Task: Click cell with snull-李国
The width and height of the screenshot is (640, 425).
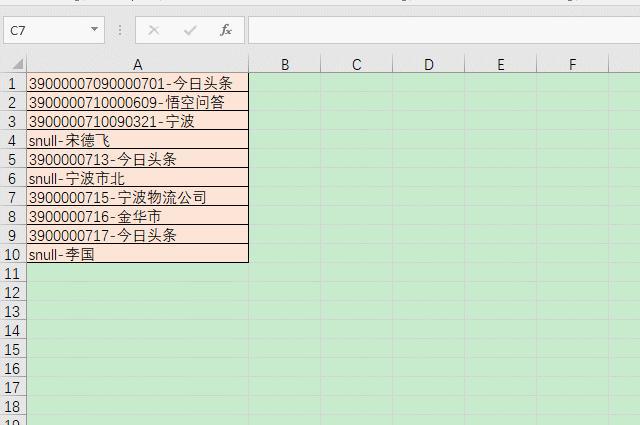Action: tap(138, 254)
